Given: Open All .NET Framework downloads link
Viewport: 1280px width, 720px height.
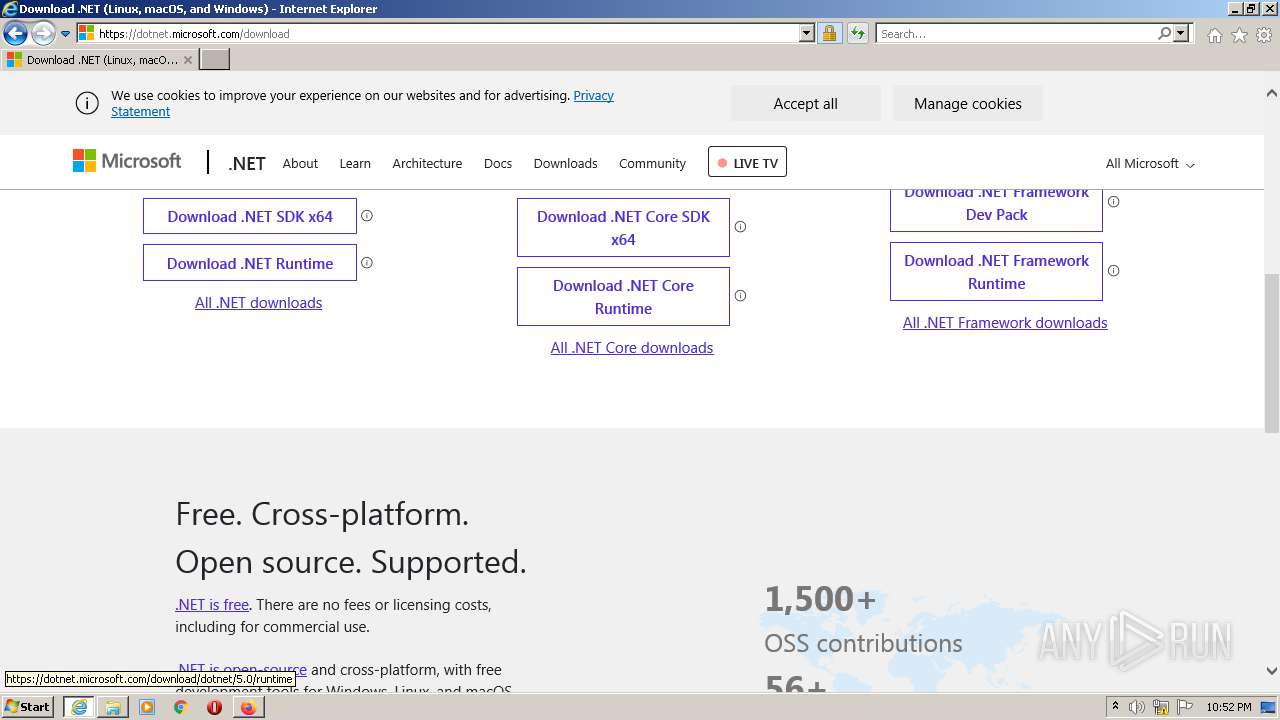Looking at the screenshot, I should tap(1005, 323).
